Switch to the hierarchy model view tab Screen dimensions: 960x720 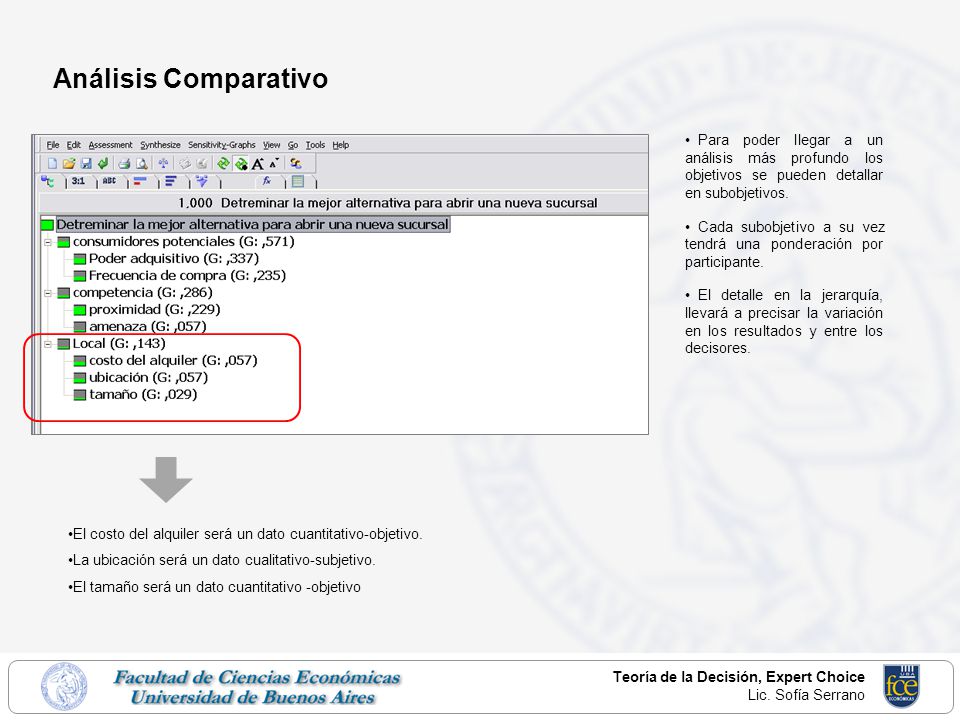(x=48, y=181)
